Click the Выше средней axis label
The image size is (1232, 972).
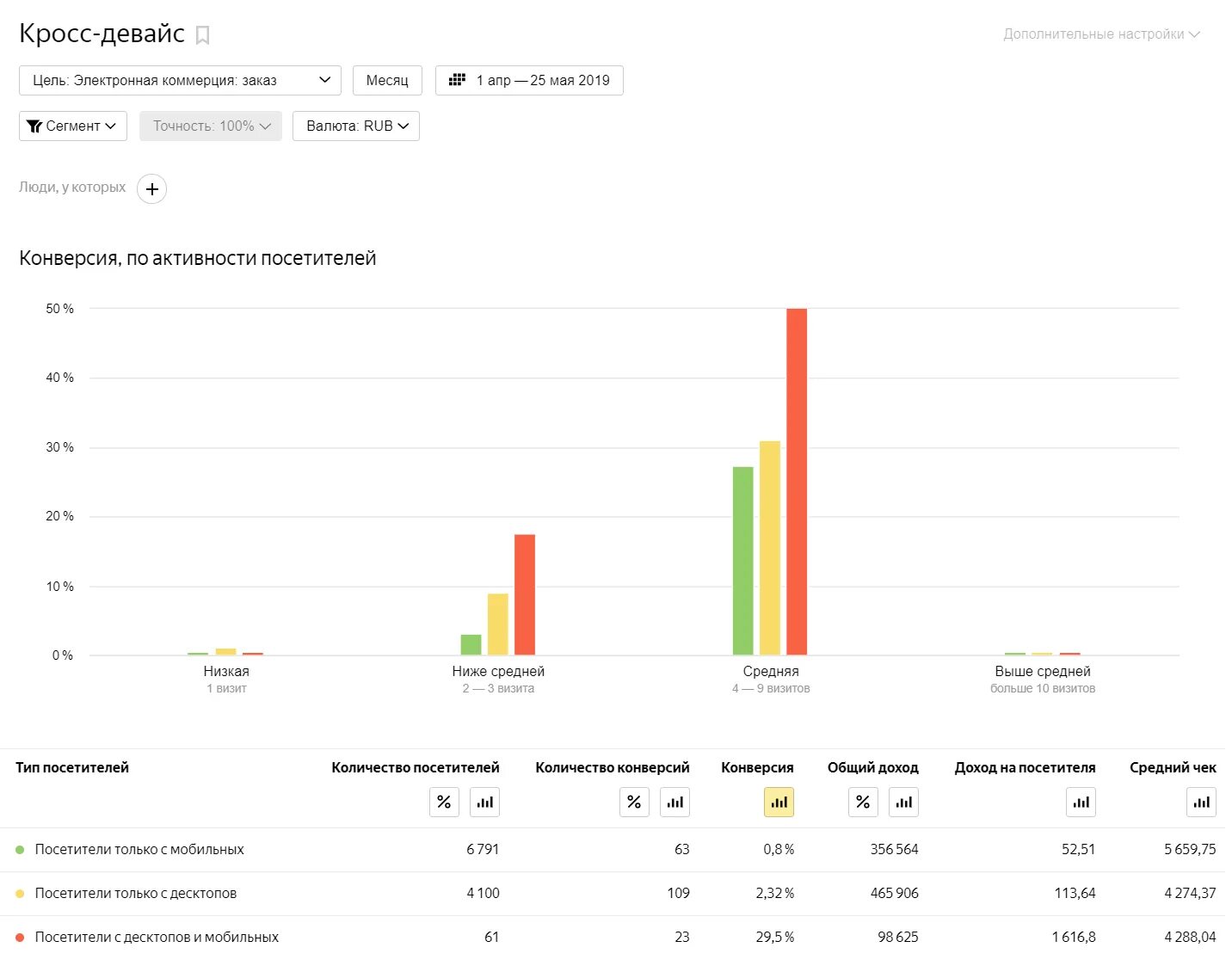pyautogui.click(x=1043, y=672)
